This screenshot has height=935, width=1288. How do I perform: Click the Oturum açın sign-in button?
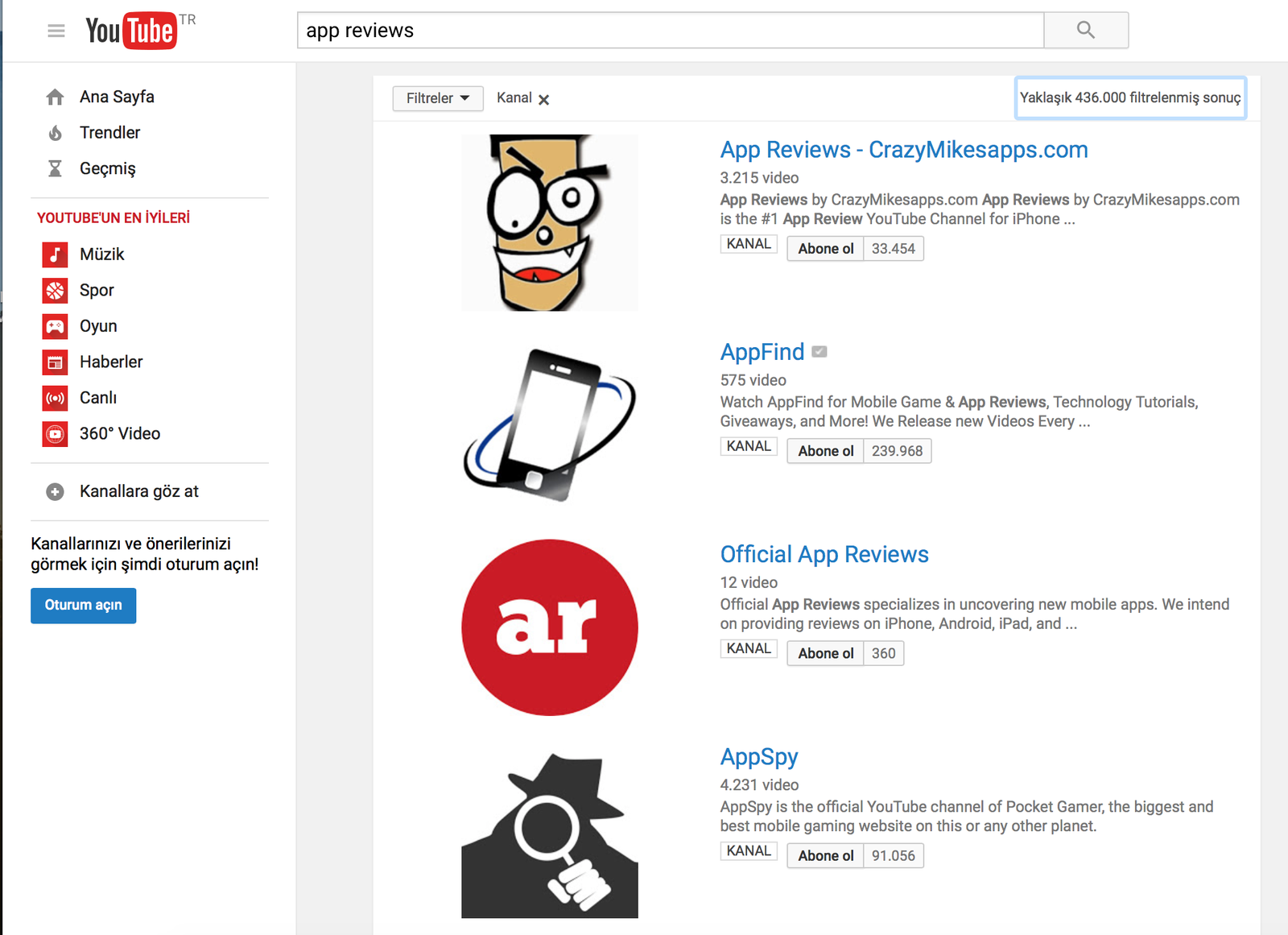84,606
